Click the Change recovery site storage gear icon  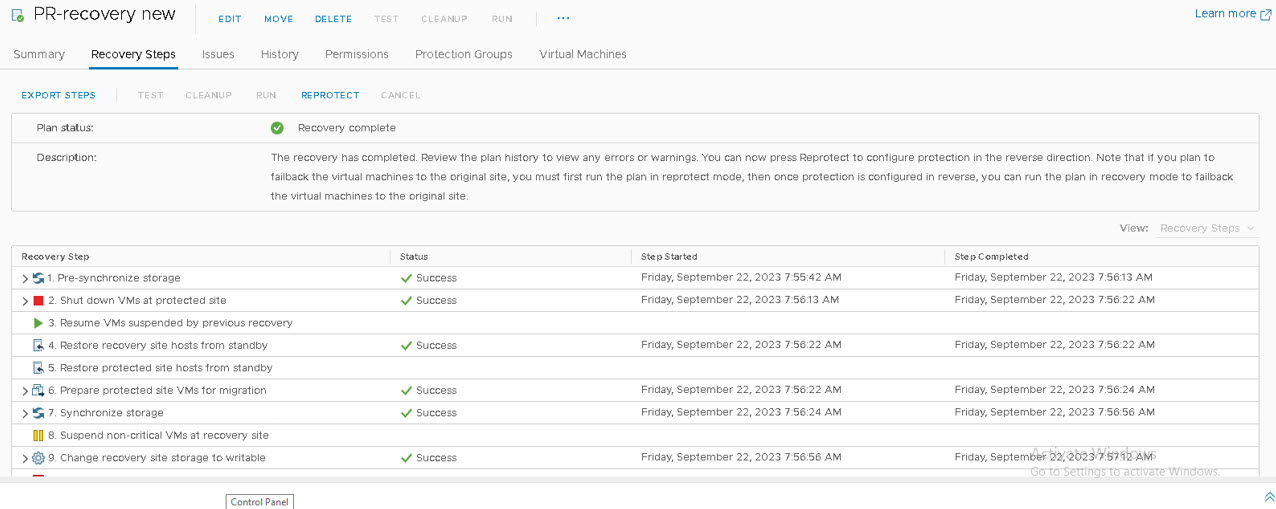pyautogui.click(x=38, y=458)
